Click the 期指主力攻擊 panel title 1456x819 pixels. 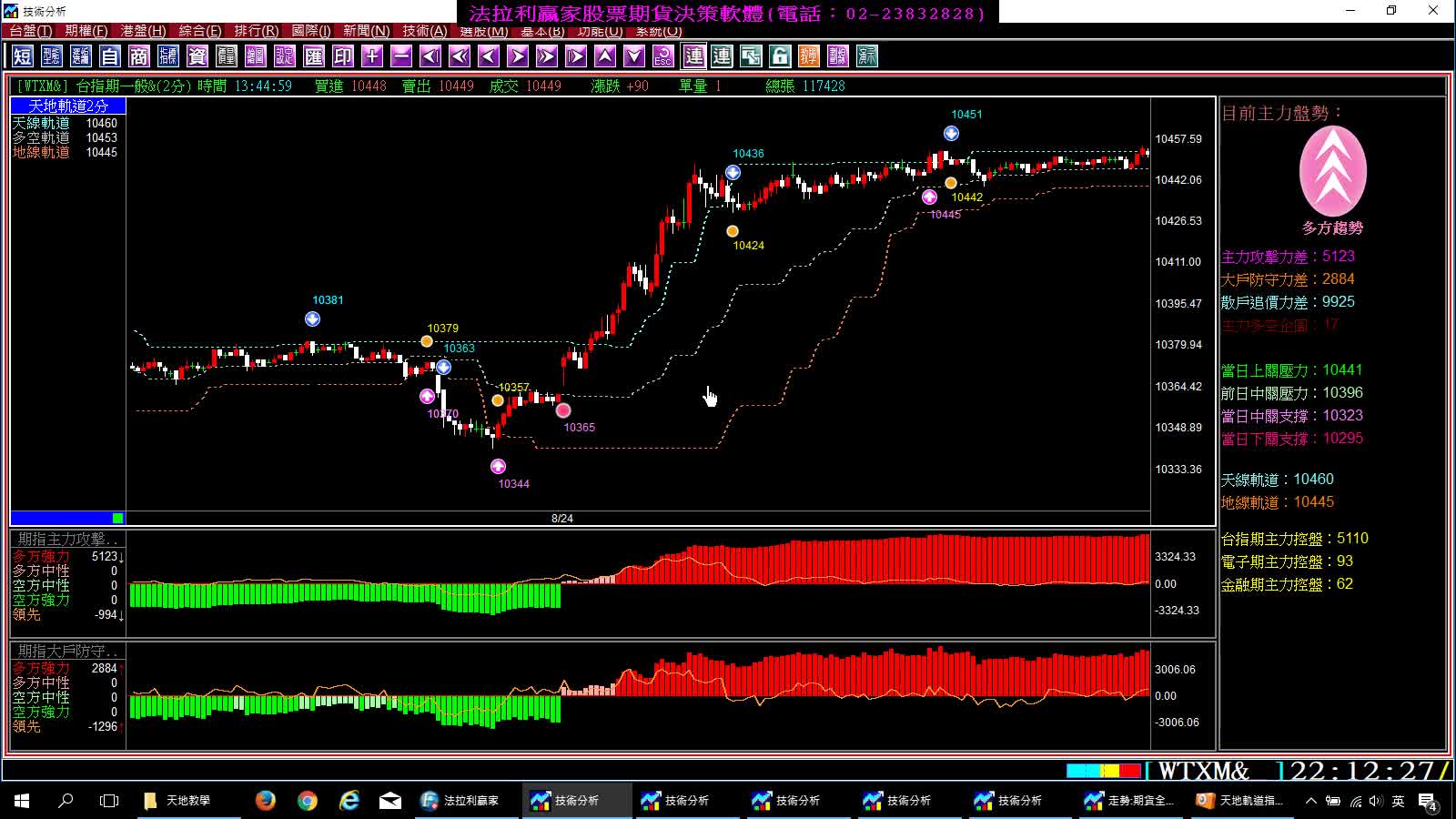67,539
